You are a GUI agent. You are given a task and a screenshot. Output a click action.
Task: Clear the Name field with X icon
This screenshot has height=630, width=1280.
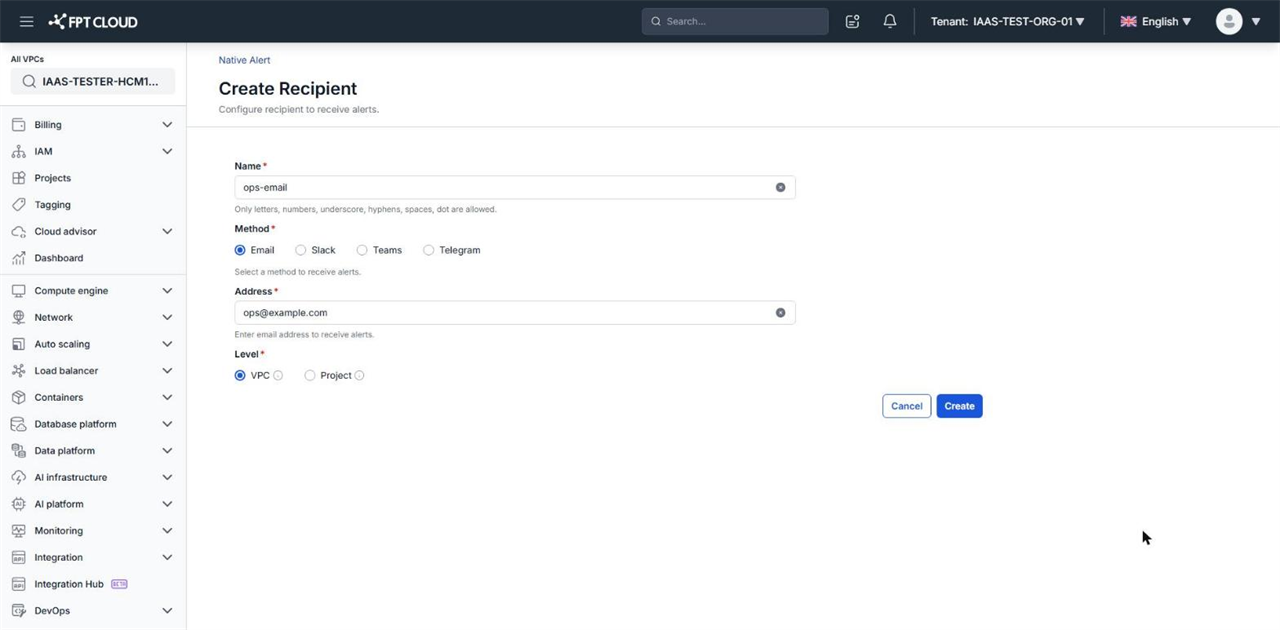780,187
